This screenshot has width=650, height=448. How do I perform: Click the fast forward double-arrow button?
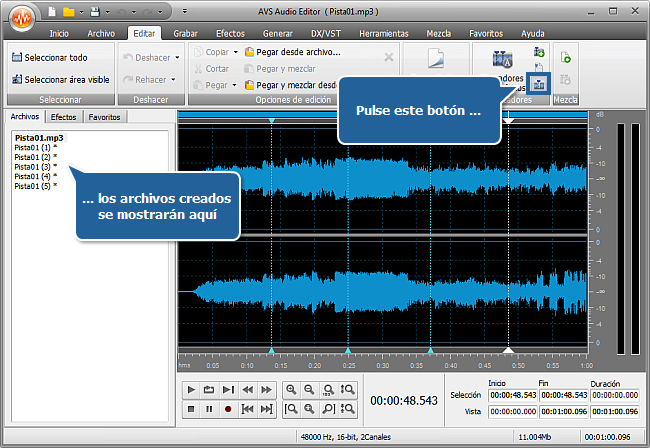[x=266, y=390]
